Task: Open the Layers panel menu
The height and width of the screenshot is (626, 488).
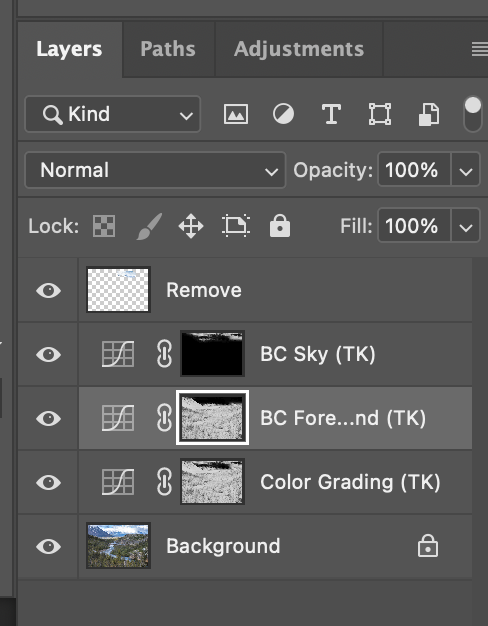Action: (x=480, y=49)
